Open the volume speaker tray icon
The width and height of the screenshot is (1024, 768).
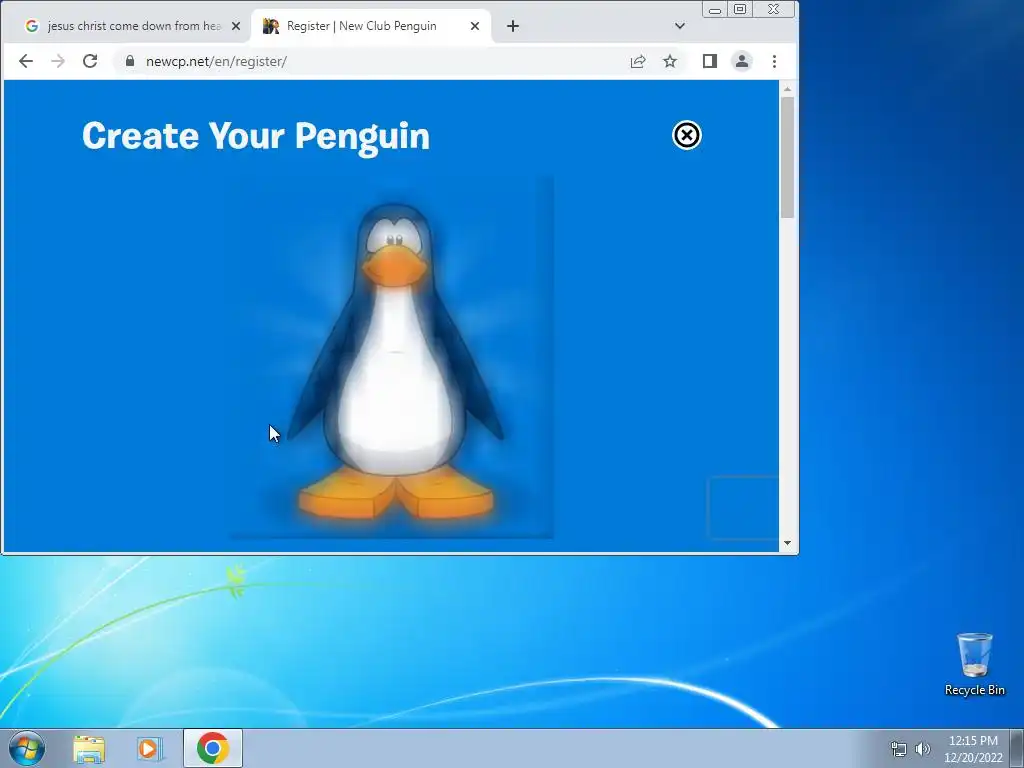pos(923,749)
